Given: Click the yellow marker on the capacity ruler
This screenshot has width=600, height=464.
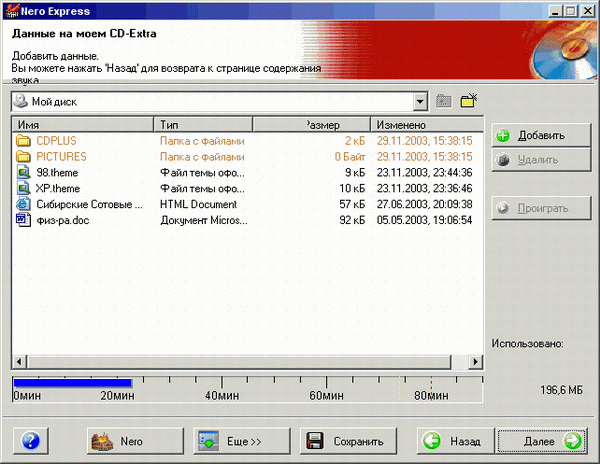Looking at the screenshot, I should pos(399,388).
